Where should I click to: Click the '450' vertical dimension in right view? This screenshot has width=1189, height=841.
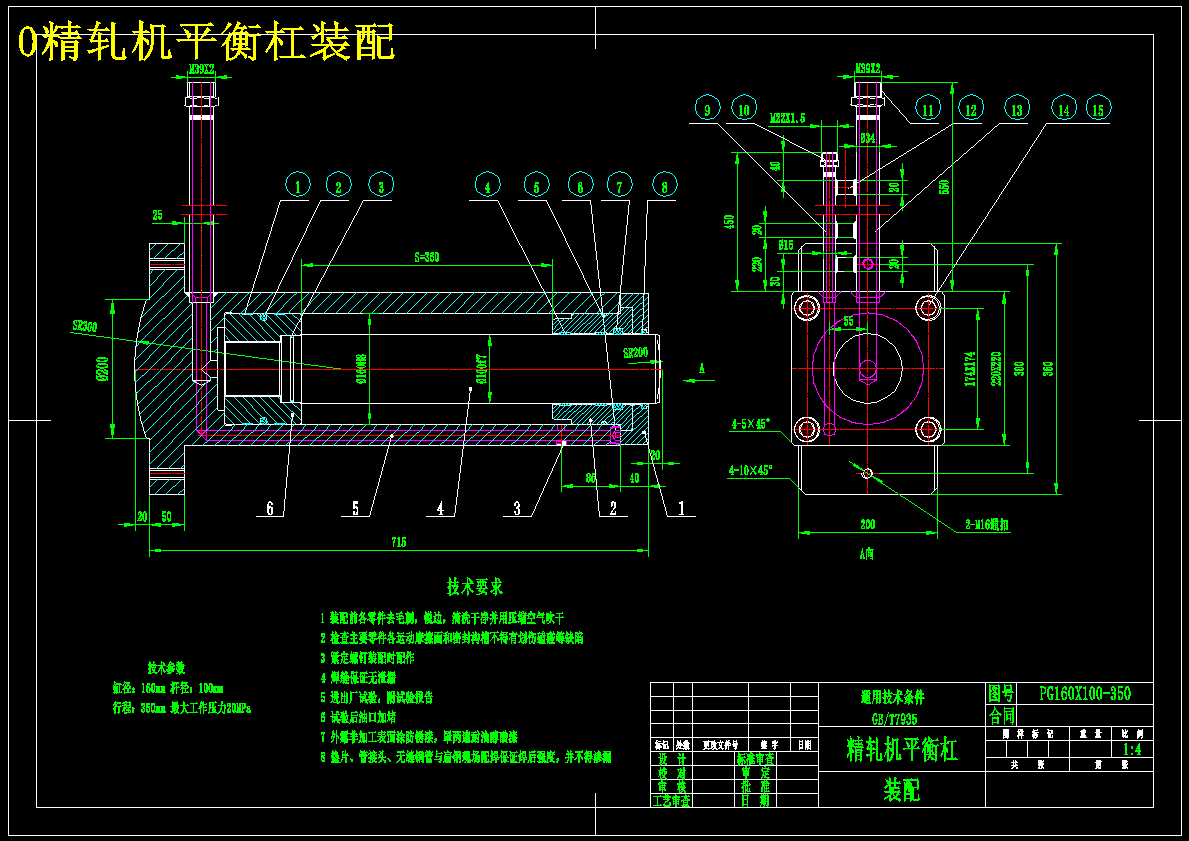point(729,221)
